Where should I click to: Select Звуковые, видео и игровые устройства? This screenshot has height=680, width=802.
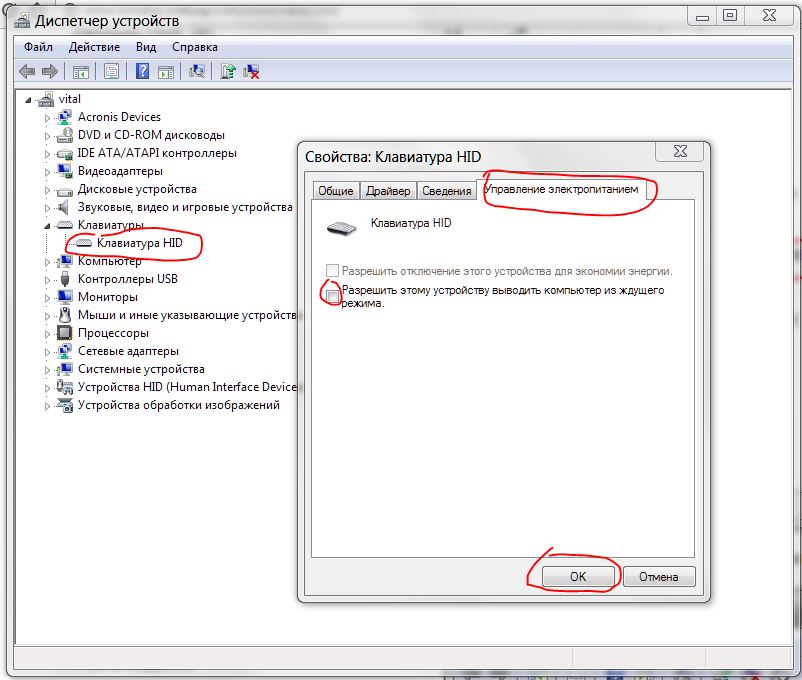185,207
